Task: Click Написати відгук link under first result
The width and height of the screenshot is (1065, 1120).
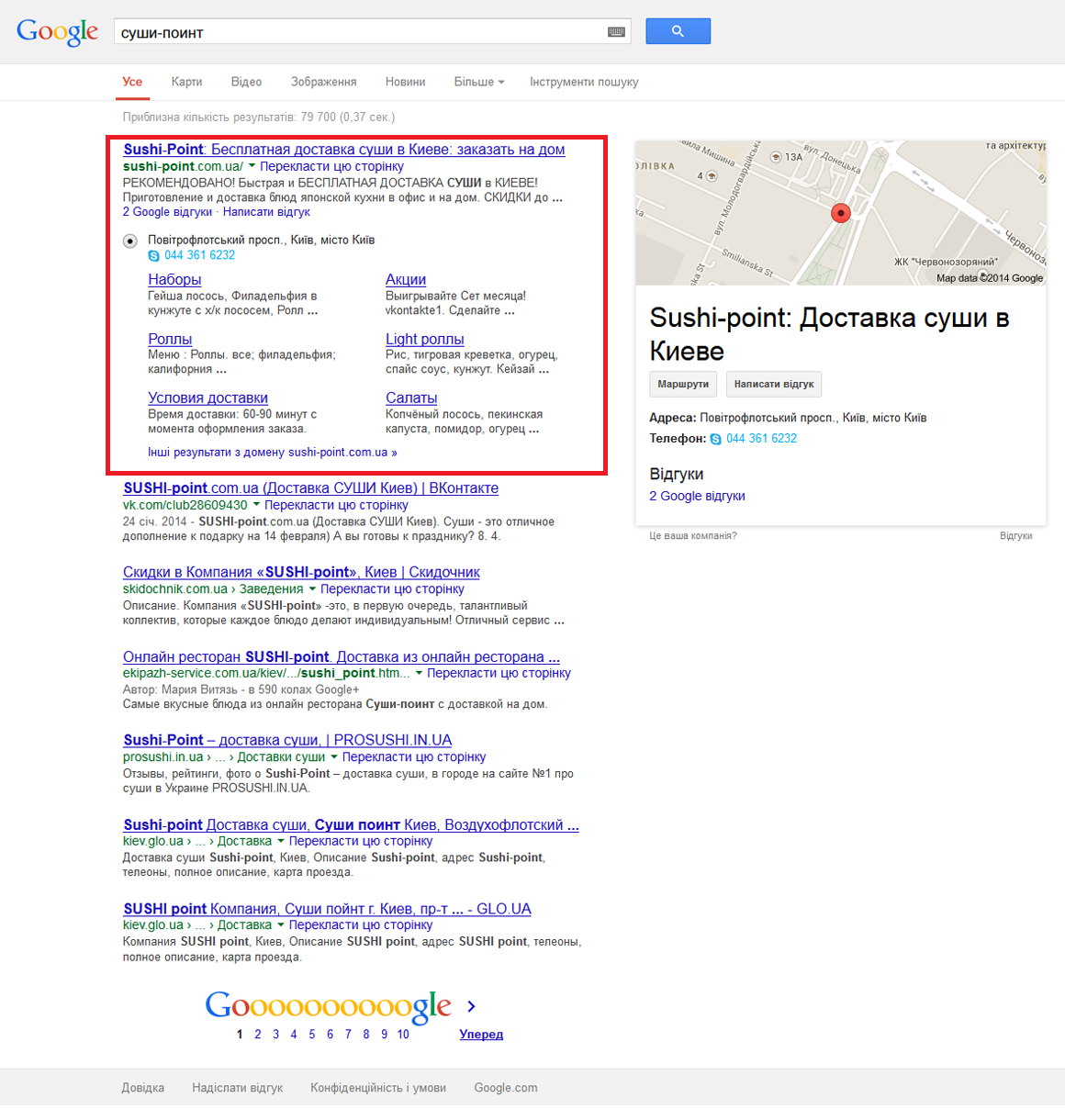Action: [x=266, y=212]
